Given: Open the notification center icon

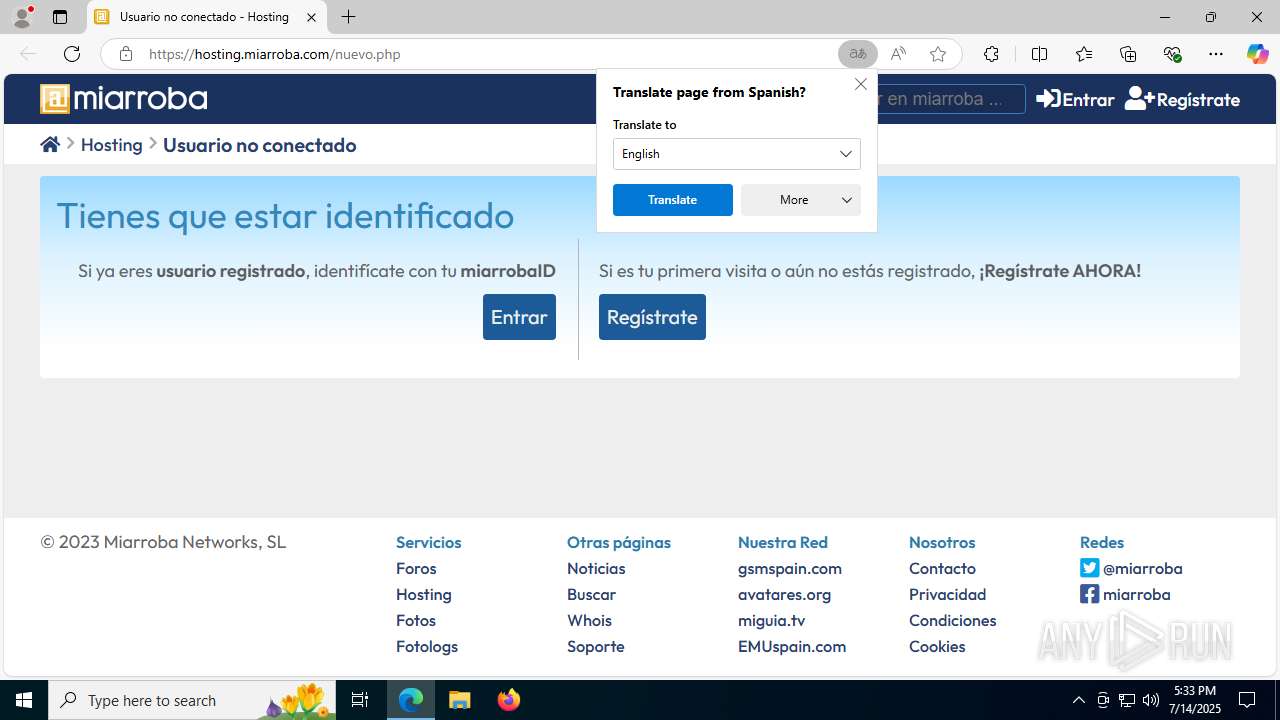Looking at the screenshot, I should [1247, 700].
